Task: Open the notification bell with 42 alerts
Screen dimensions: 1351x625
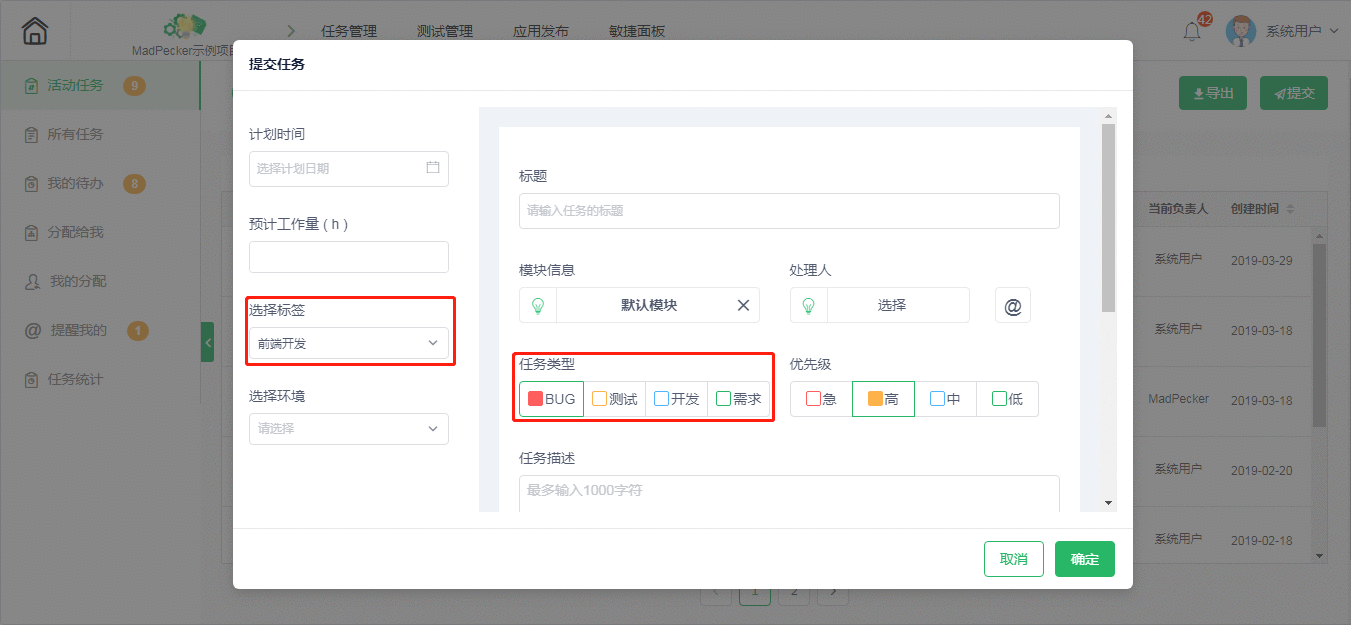Action: 1192,32
